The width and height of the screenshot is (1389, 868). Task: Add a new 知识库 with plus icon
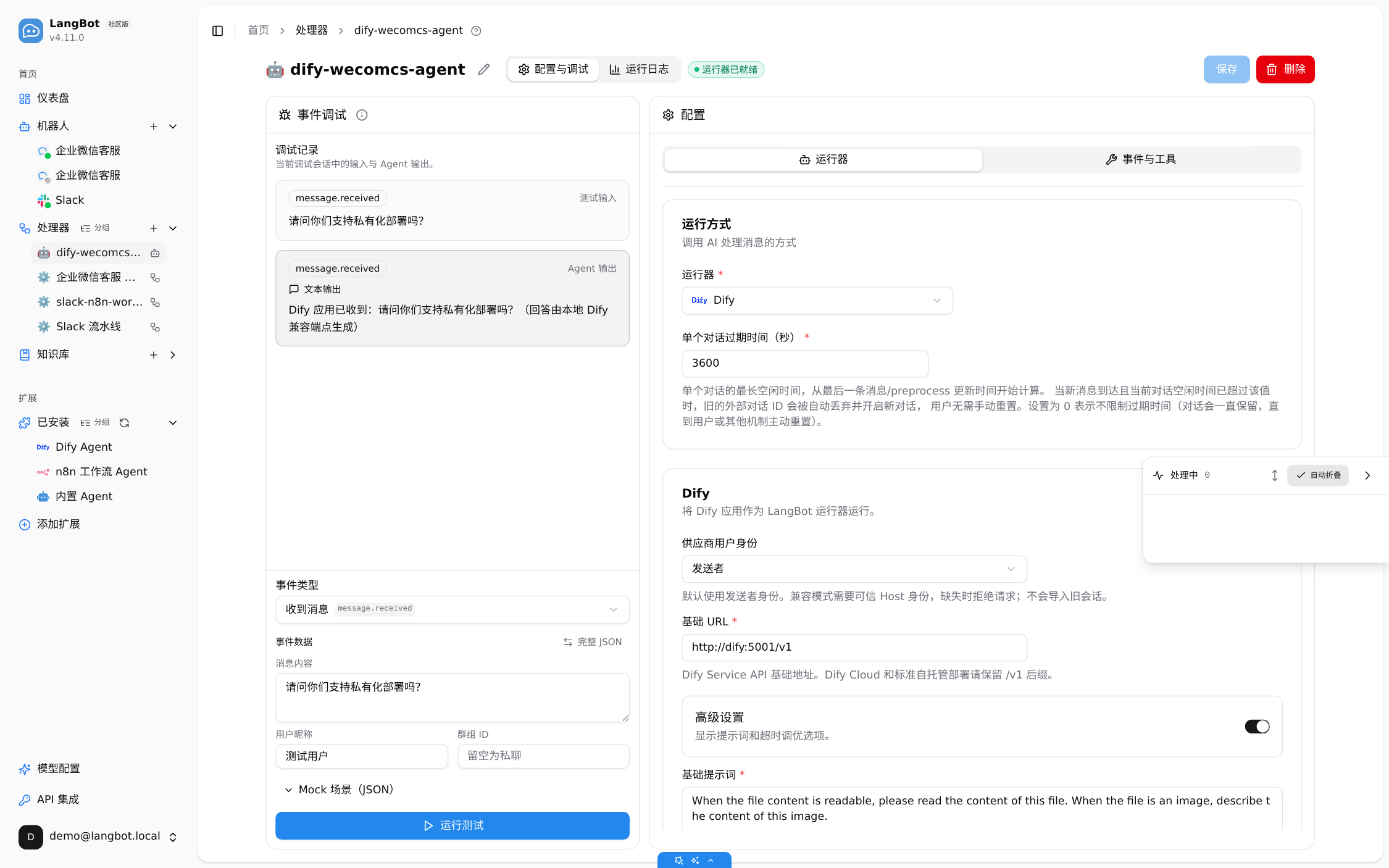(153, 354)
